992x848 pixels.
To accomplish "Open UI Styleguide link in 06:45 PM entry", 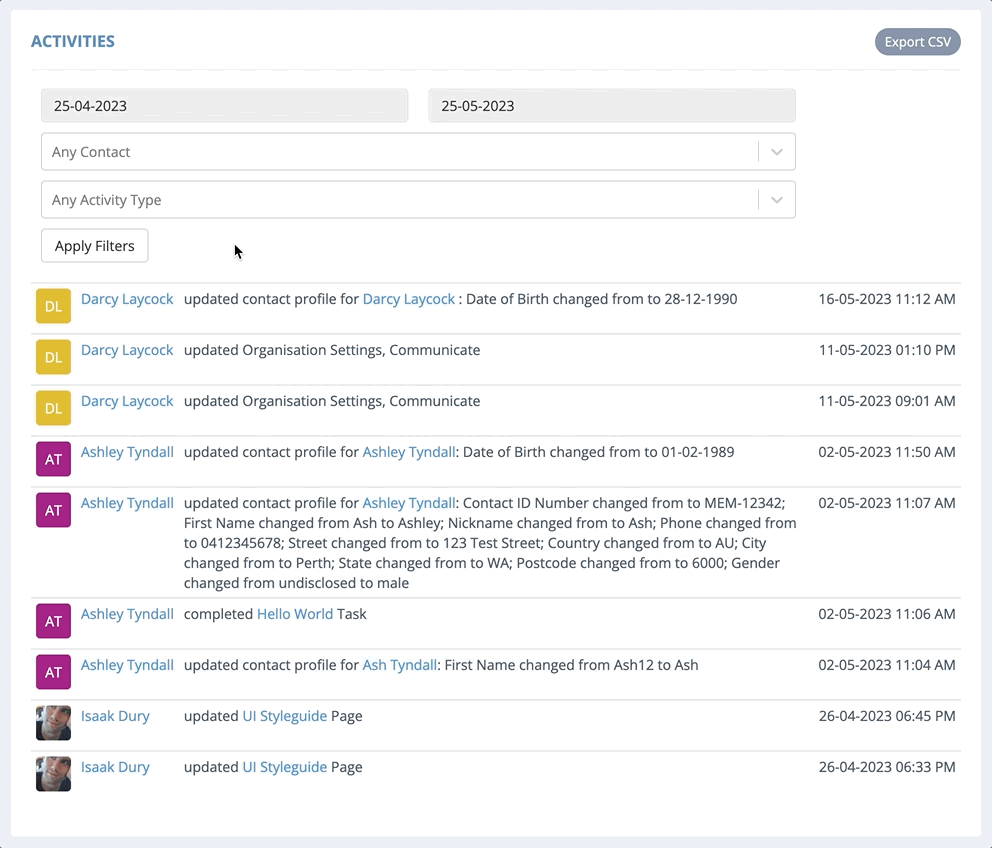I will click(285, 716).
